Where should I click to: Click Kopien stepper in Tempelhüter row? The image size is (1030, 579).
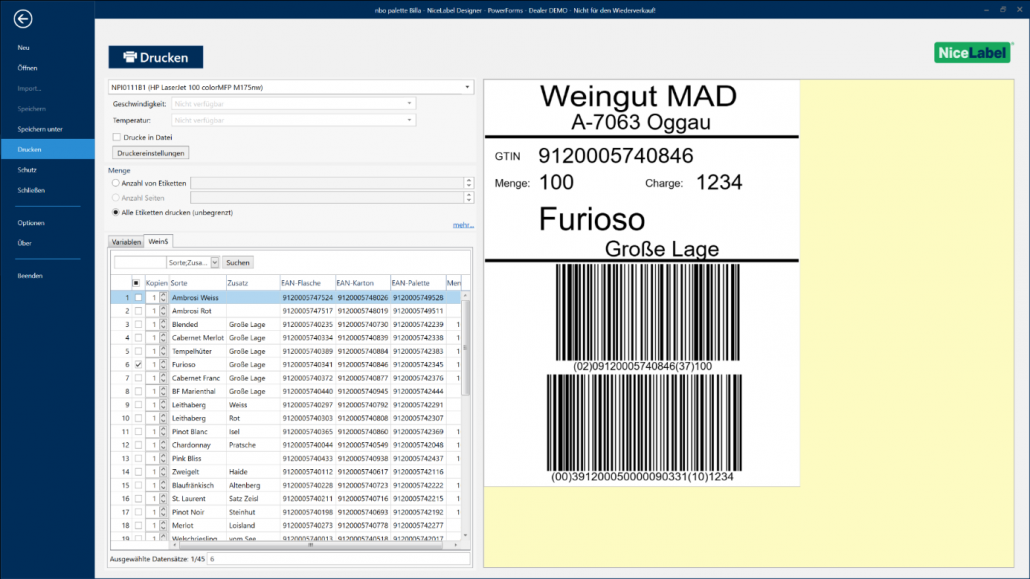163,352
